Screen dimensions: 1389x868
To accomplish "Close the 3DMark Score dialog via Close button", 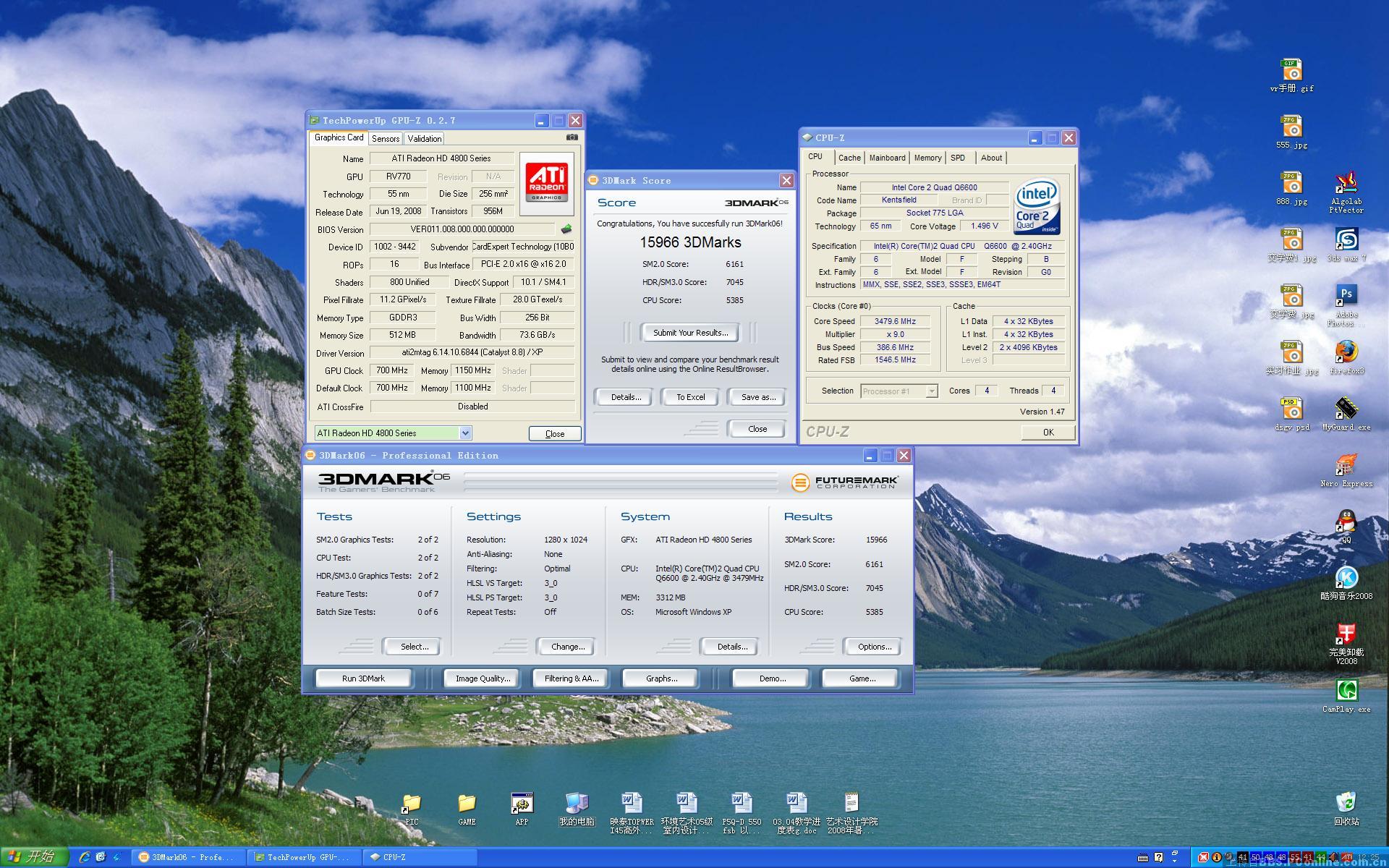I will coord(757,429).
